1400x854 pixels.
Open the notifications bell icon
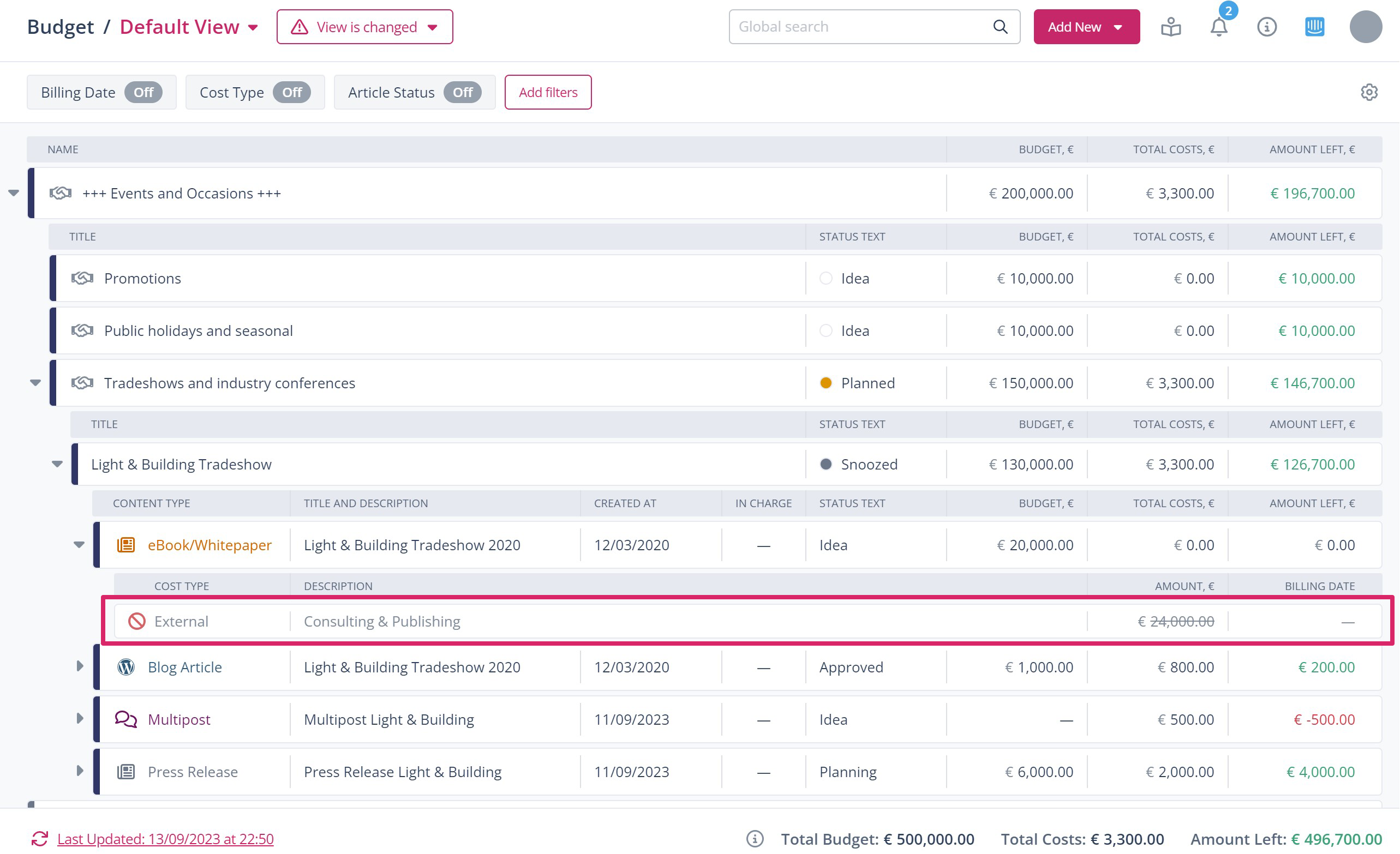point(1218,27)
